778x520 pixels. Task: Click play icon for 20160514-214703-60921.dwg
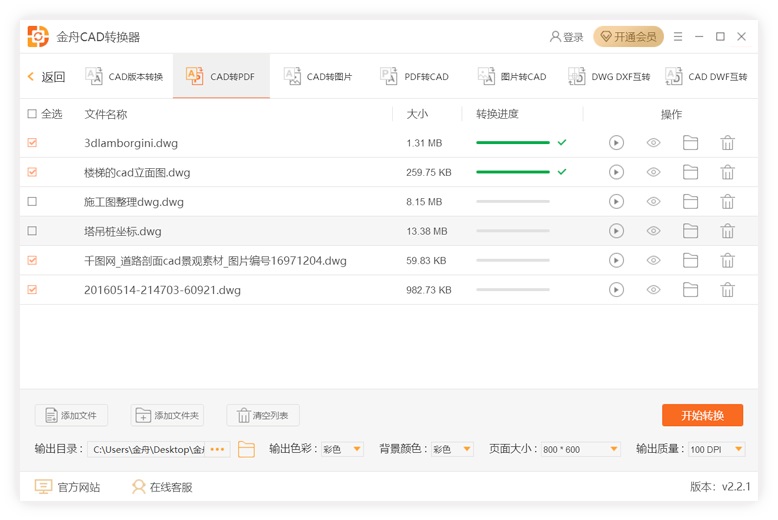(616, 289)
